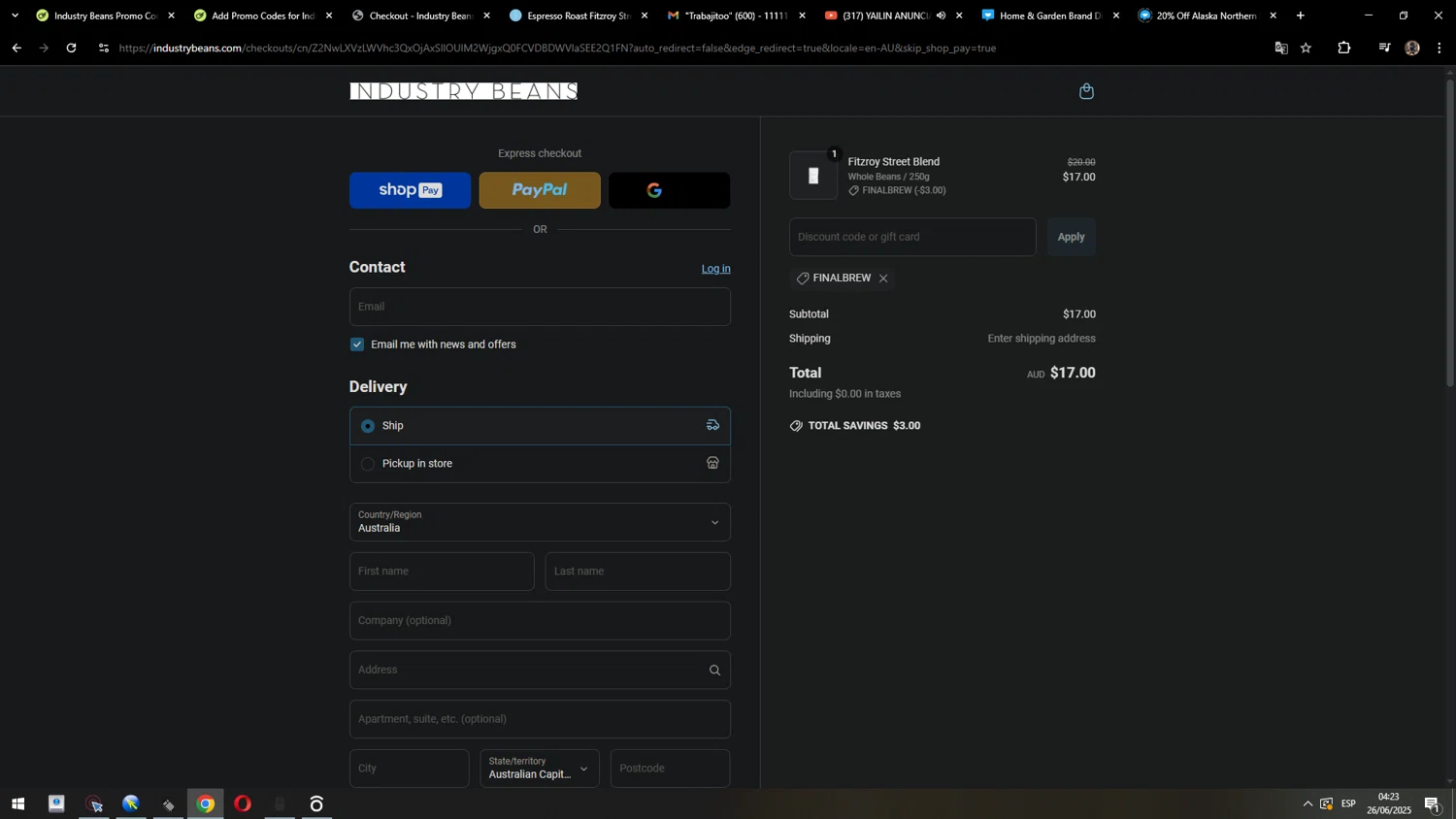
Task: Bookmark this page with star icon
Action: 1307,48
